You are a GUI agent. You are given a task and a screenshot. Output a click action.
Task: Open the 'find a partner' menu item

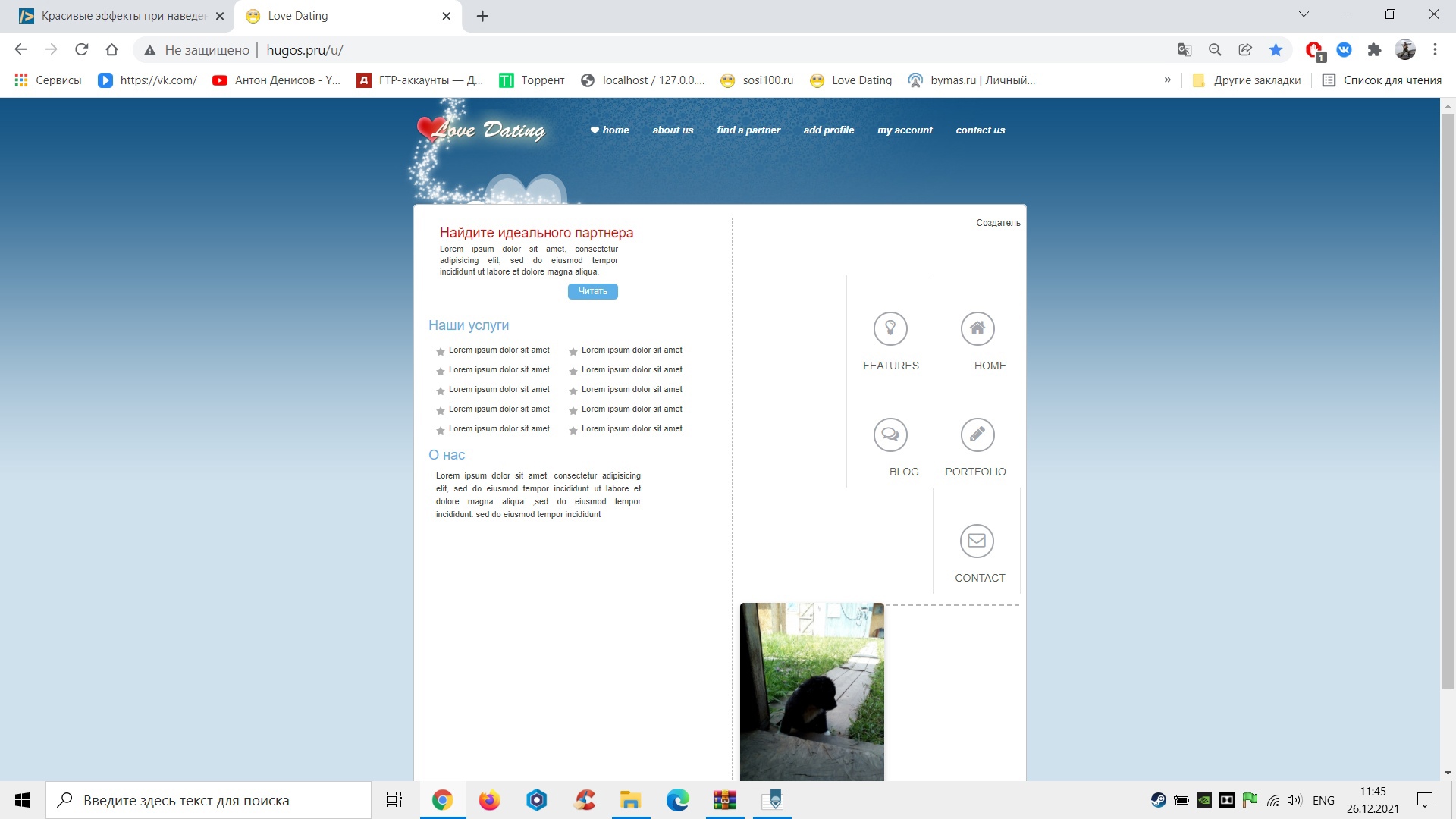[748, 130]
